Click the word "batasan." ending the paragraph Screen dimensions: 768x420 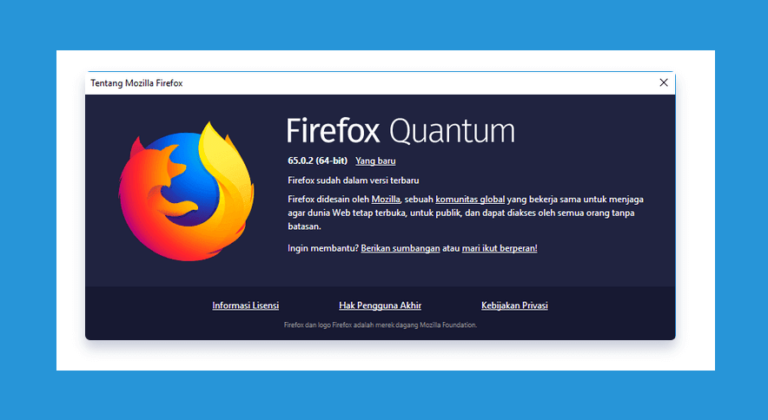click(304, 226)
